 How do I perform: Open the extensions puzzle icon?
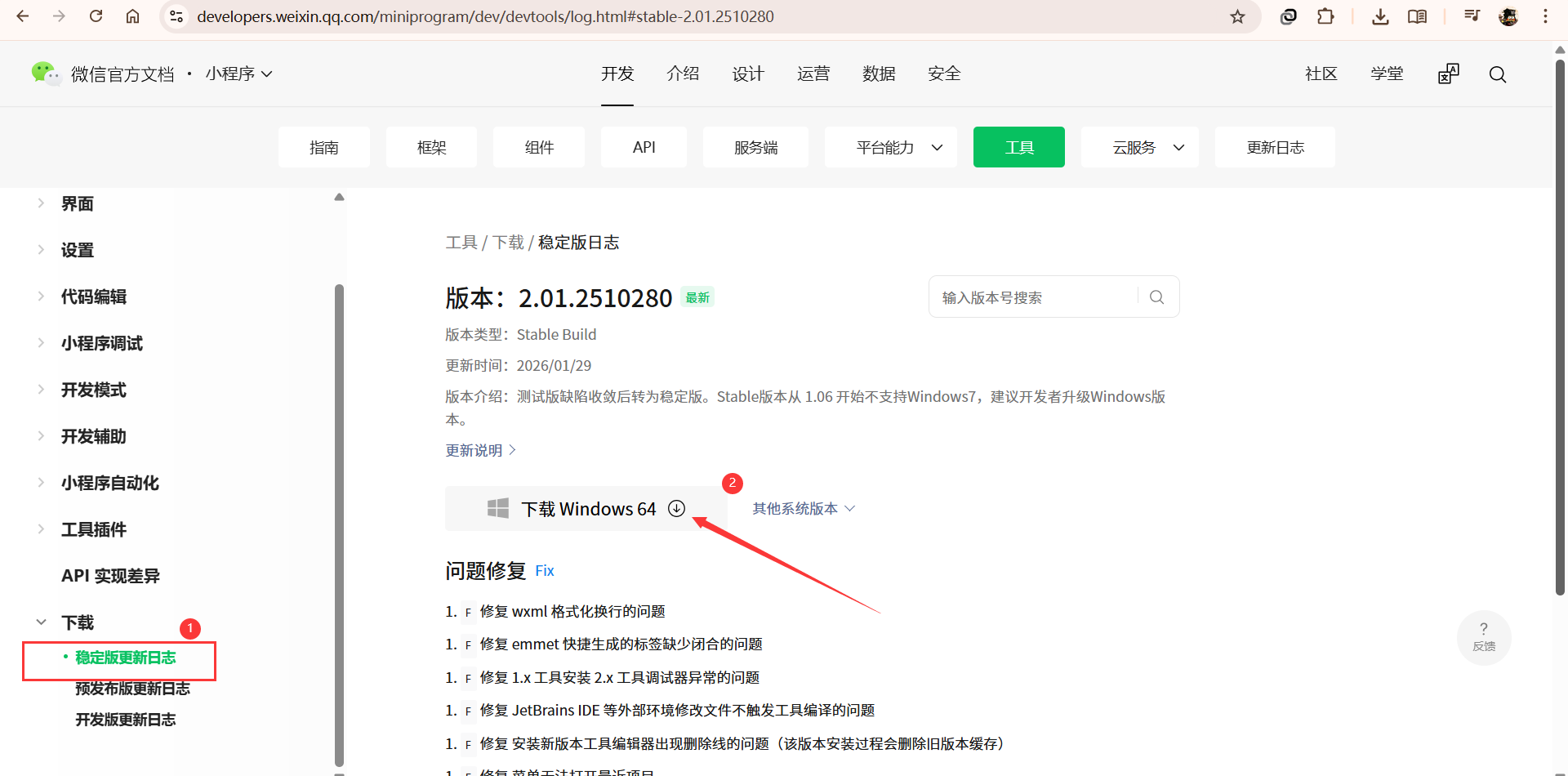[1325, 16]
